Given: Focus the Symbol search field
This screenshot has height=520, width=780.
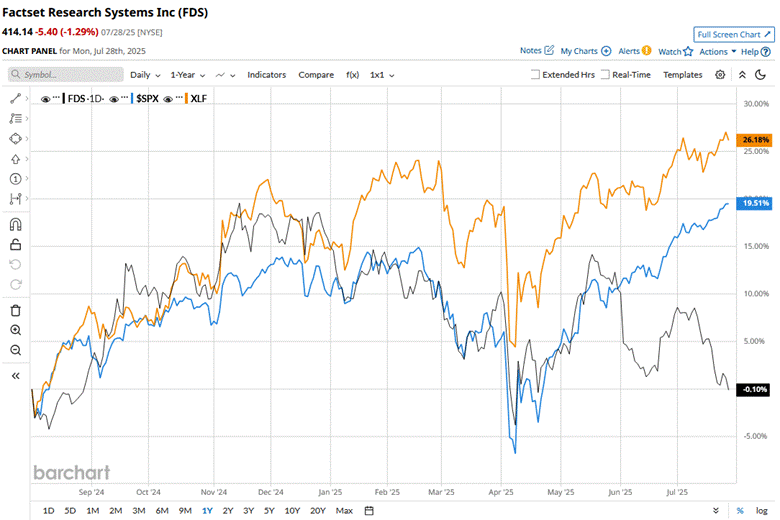Looking at the screenshot, I should point(66,74).
